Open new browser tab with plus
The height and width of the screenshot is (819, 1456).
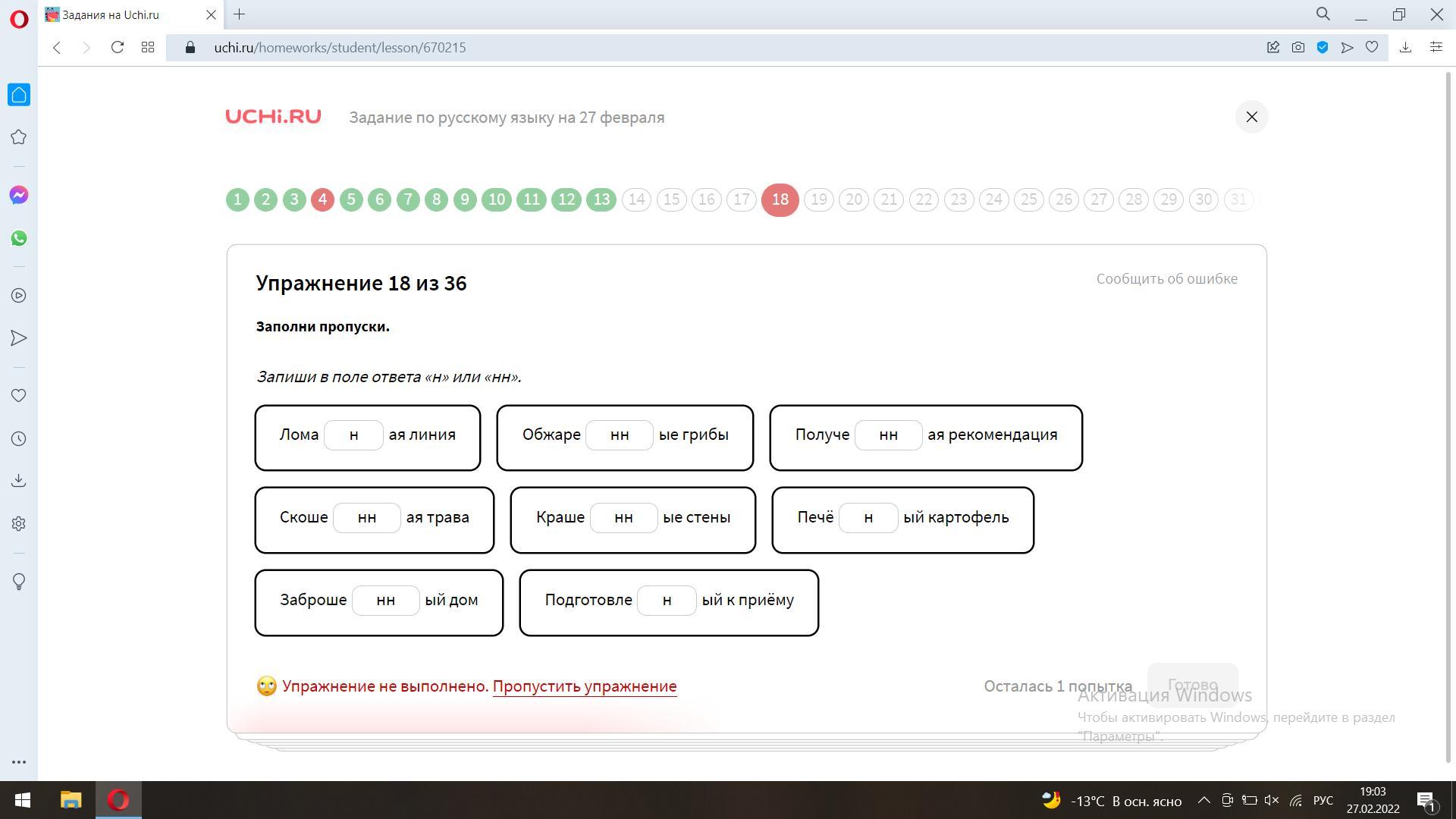click(239, 14)
